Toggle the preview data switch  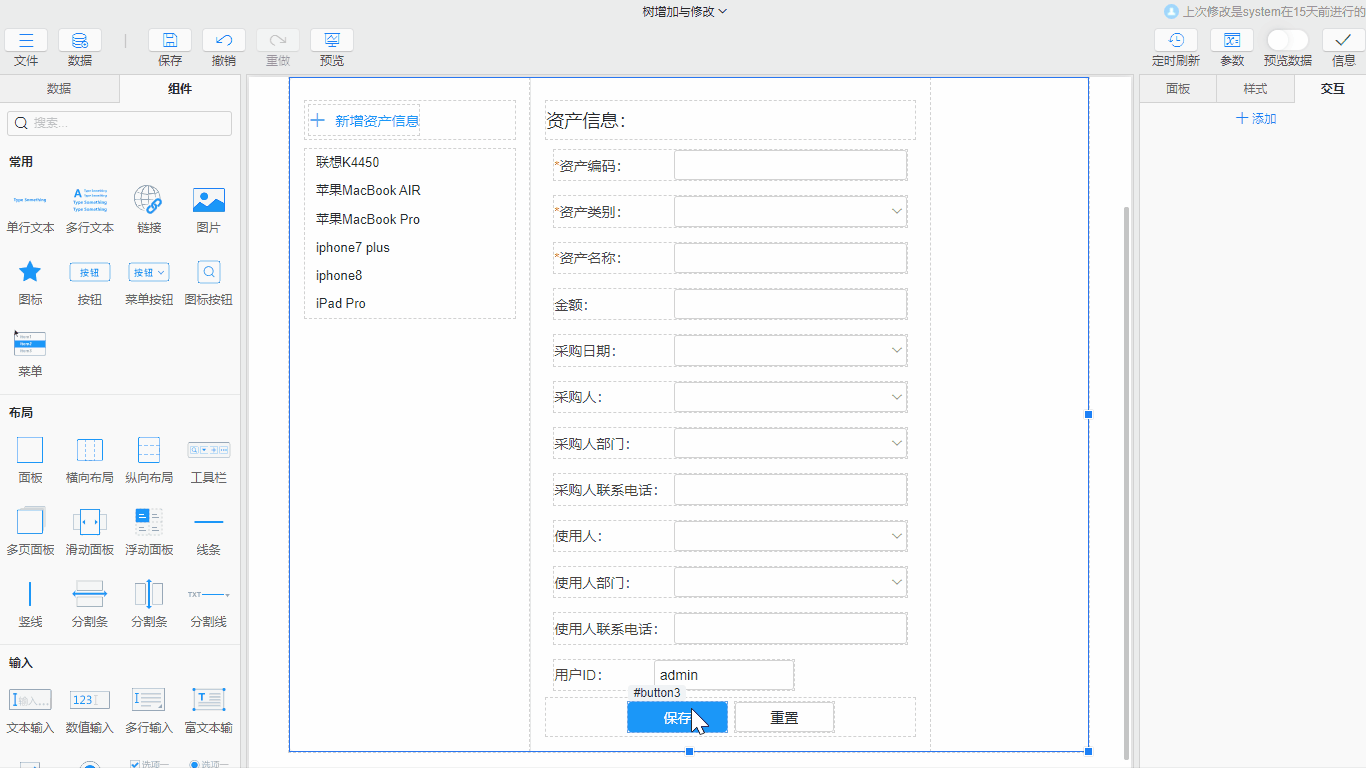(1287, 40)
